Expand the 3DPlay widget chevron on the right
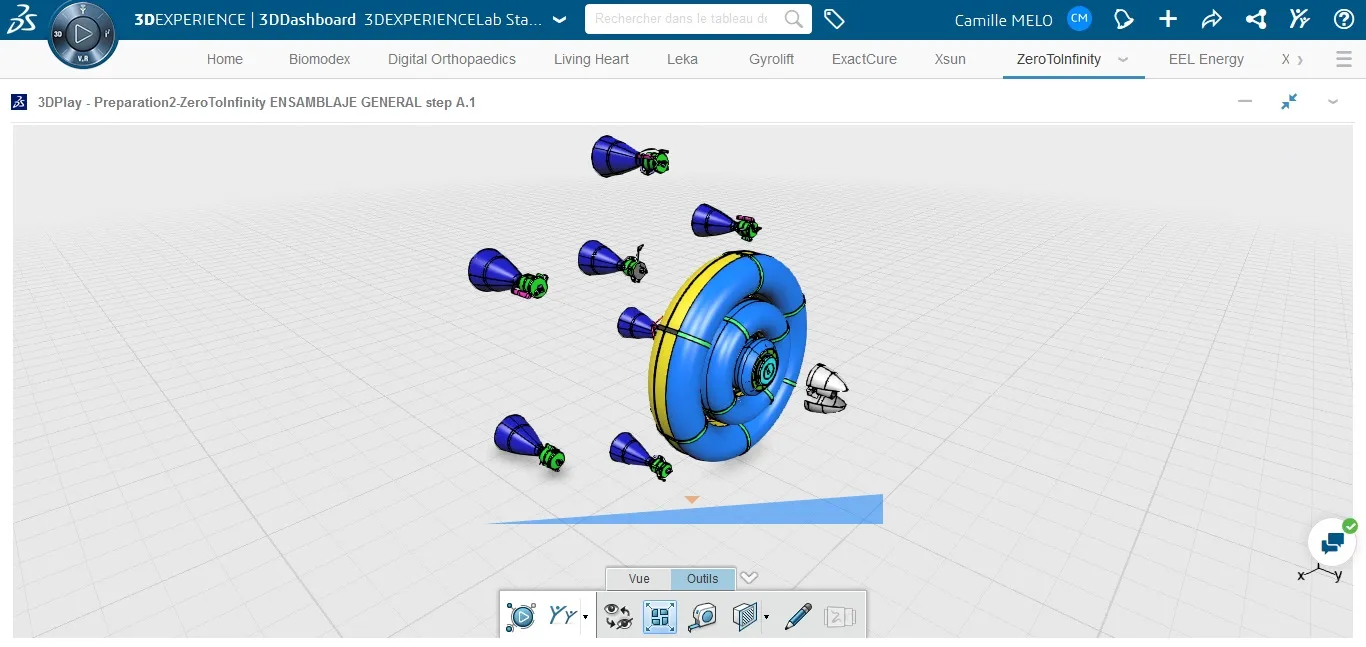The height and width of the screenshot is (647, 1366). (x=1333, y=101)
